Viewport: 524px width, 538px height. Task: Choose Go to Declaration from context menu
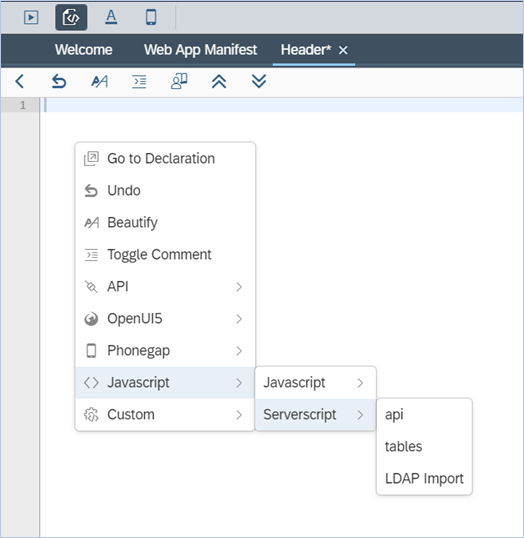click(x=165, y=159)
